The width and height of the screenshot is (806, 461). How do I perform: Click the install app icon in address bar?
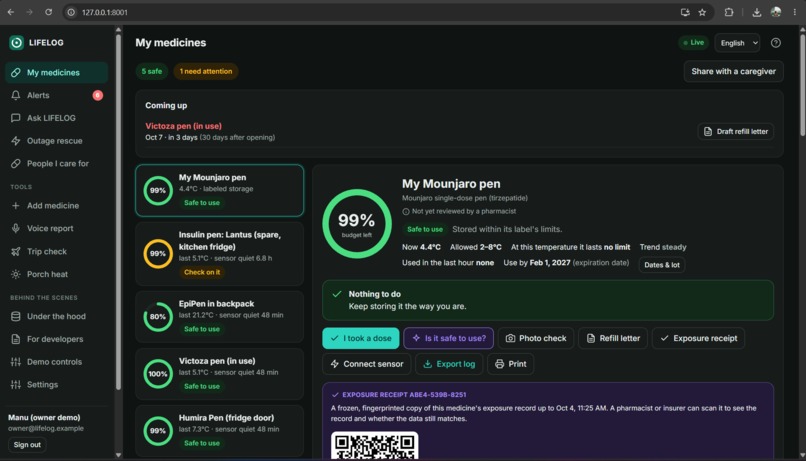tap(685, 12)
